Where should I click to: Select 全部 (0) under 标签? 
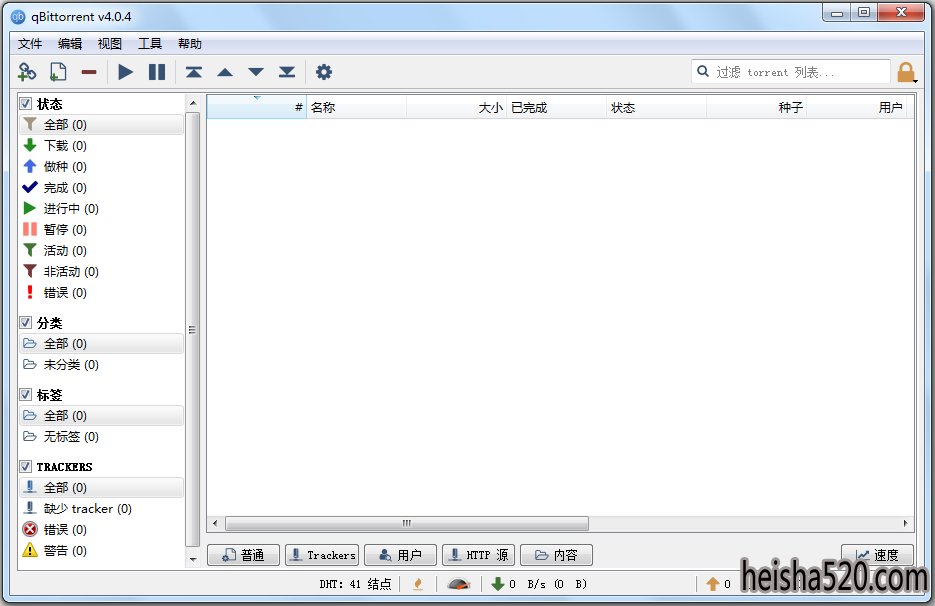coord(101,416)
